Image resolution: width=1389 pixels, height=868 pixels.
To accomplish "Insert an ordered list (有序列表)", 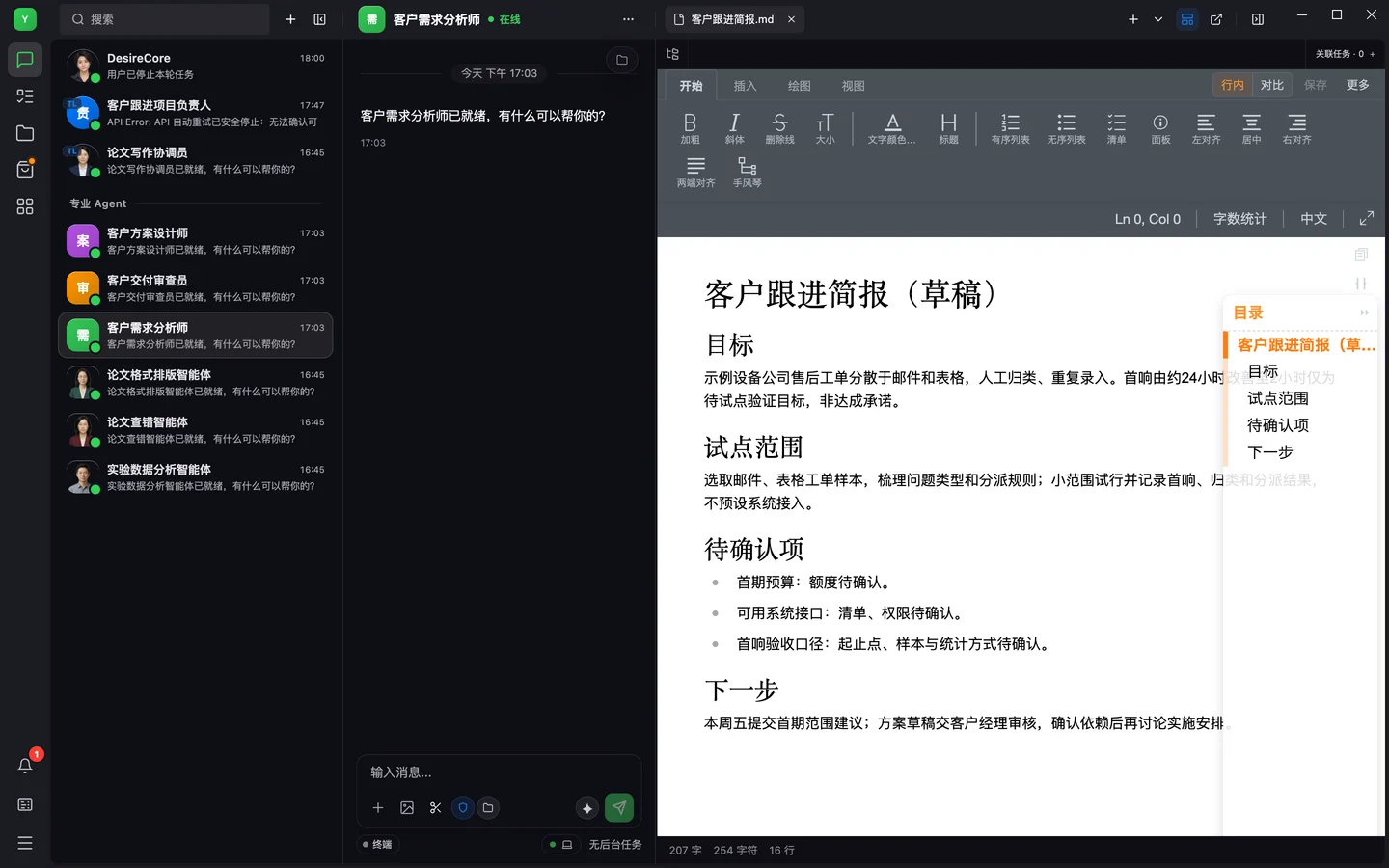I will point(1010,128).
